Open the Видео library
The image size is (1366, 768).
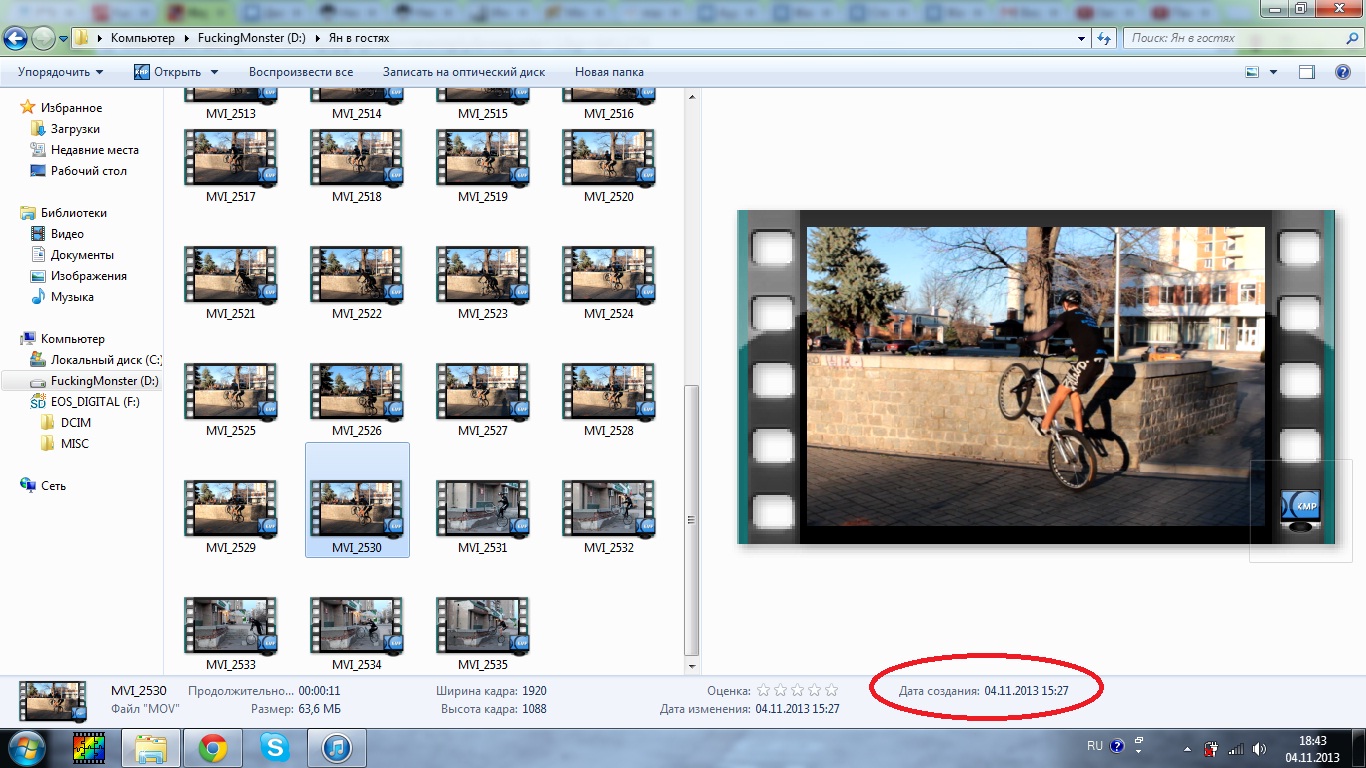point(67,234)
